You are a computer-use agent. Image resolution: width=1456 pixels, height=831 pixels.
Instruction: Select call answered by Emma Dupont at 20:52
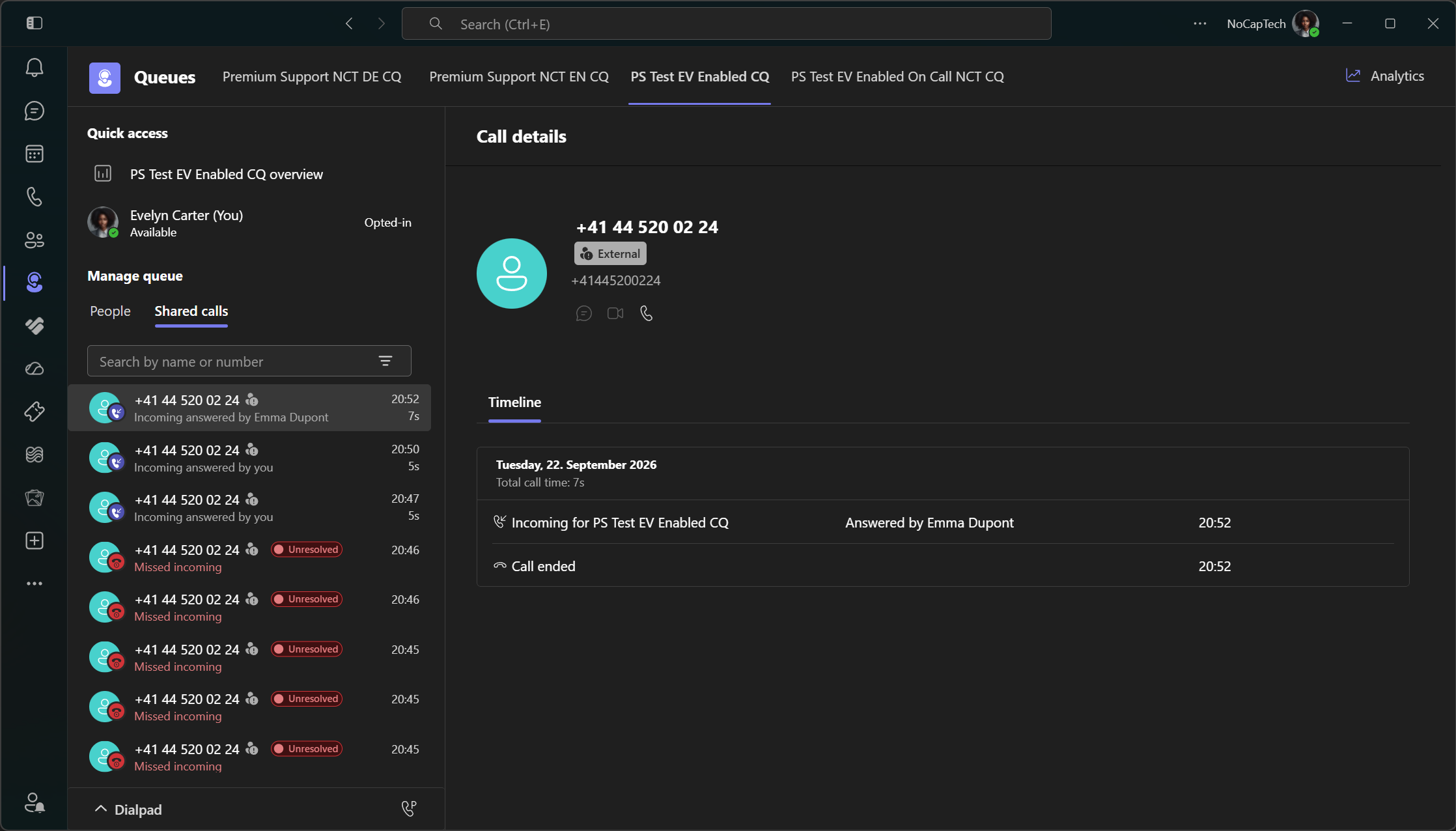[x=249, y=408]
